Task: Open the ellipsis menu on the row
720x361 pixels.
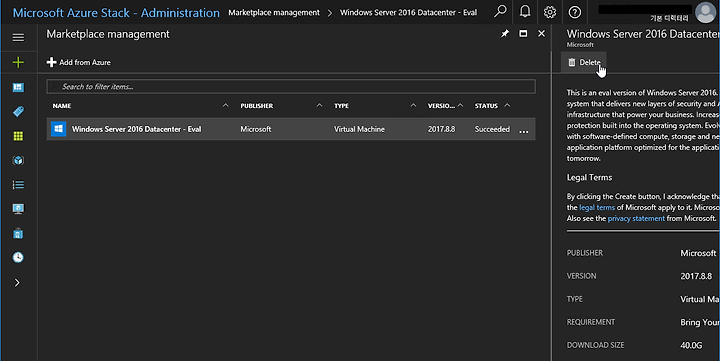Action: (x=523, y=131)
